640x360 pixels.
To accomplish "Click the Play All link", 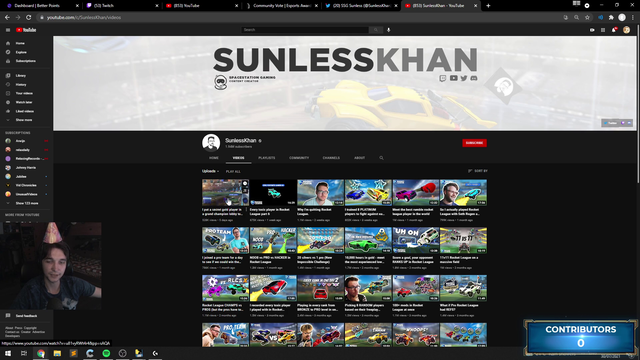I will pyautogui.click(x=233, y=171).
